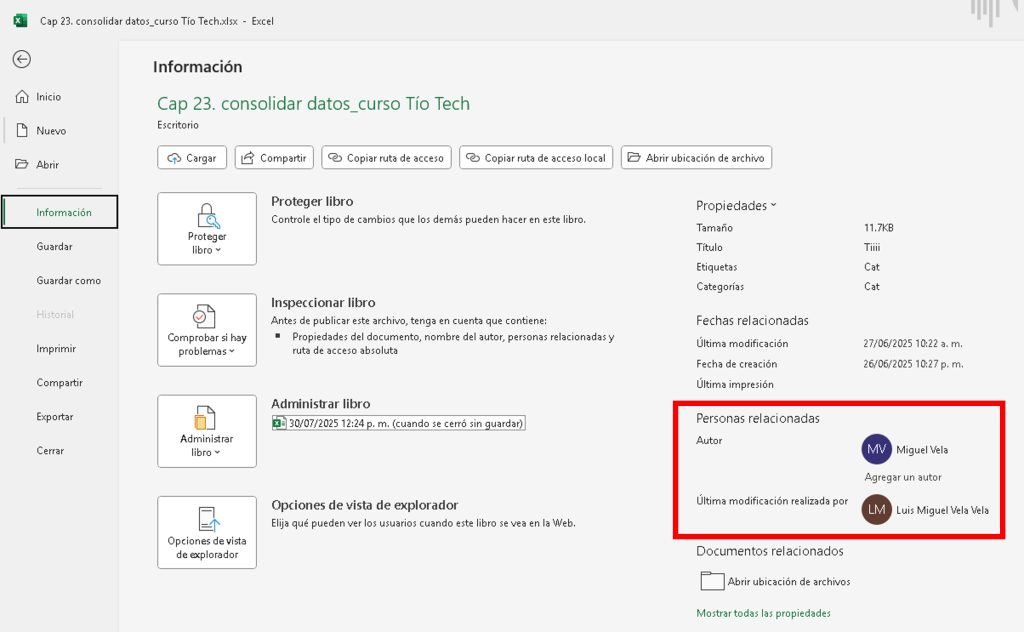Screen dimensions: 1024x632
Task: Expand the Administrar libro dropdown
Action: point(207,431)
